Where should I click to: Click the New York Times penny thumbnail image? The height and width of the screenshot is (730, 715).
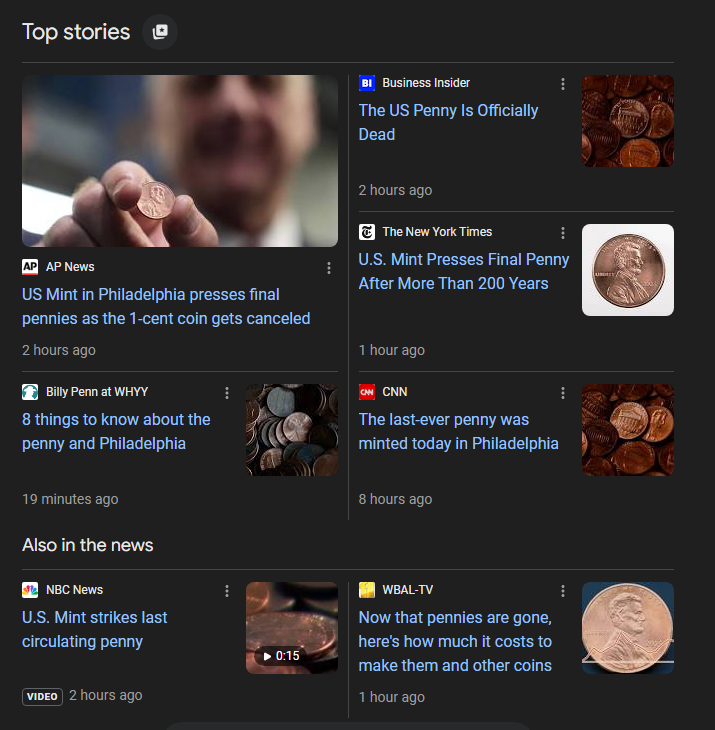click(x=627, y=270)
